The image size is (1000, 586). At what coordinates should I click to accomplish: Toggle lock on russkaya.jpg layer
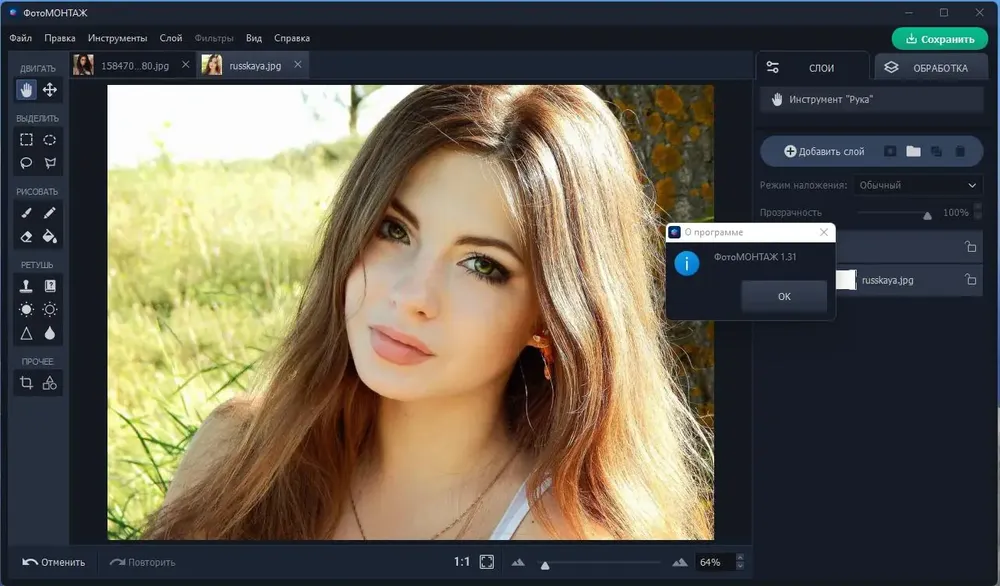(x=971, y=279)
